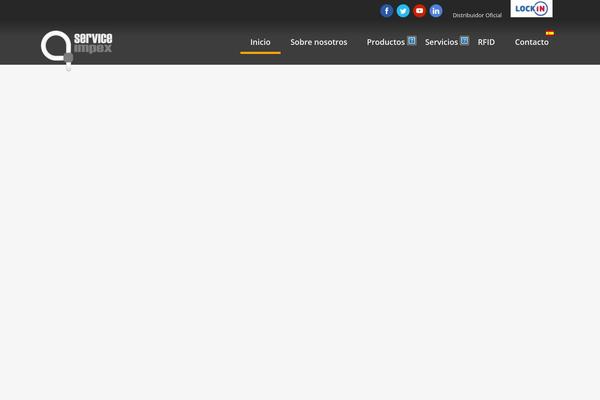Screen dimensions: 600x400
Task: Navigate to the RFID page
Action: (x=486, y=42)
